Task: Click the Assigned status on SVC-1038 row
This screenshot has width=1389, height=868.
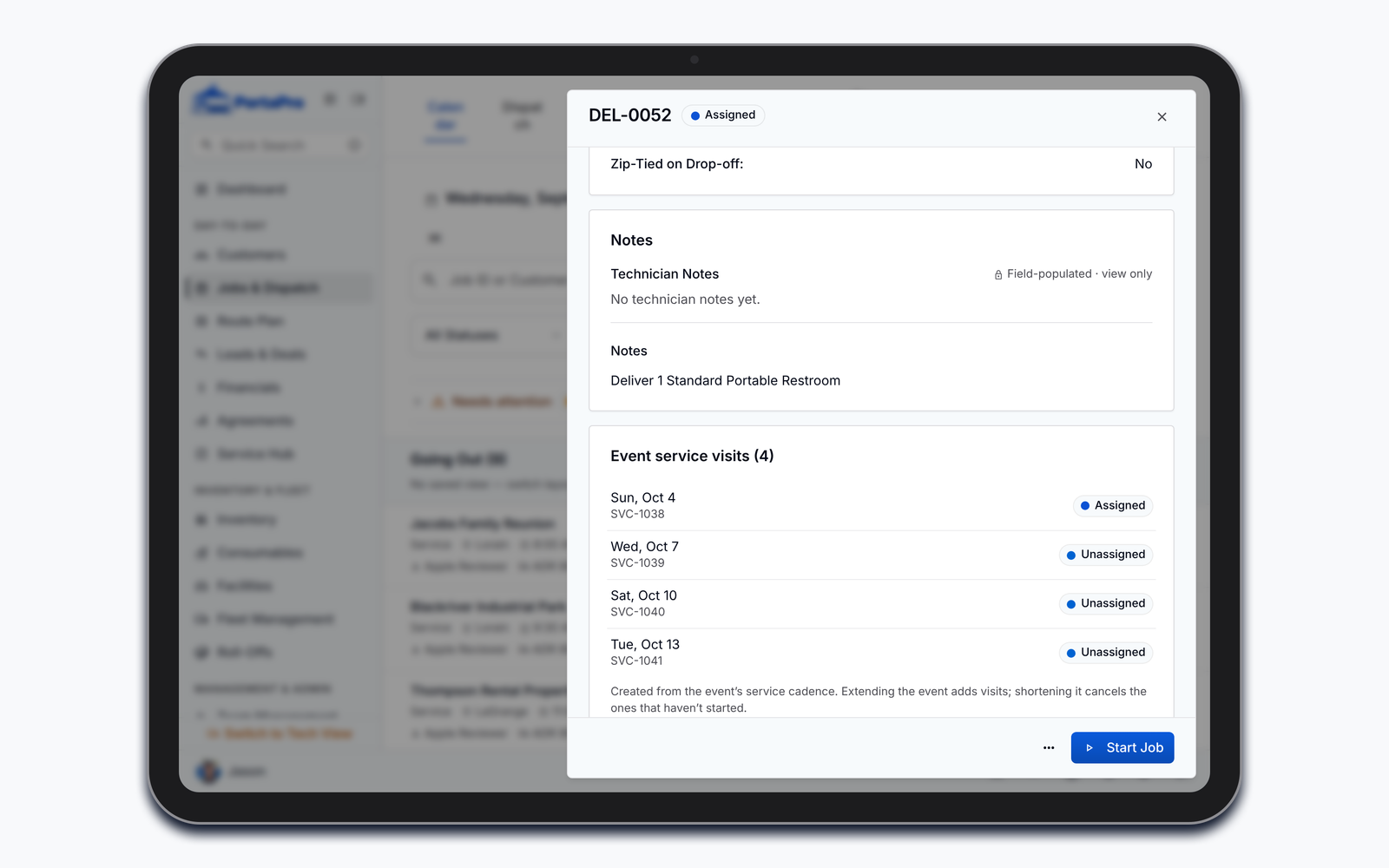Action: click(1113, 505)
